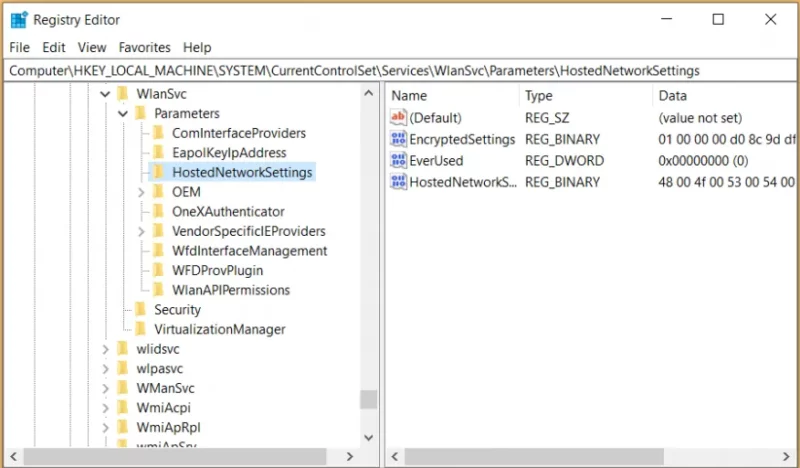Click the WmiAcpi folder icon
Image resolution: width=800 pixels, height=468 pixels.
[x=122, y=408]
